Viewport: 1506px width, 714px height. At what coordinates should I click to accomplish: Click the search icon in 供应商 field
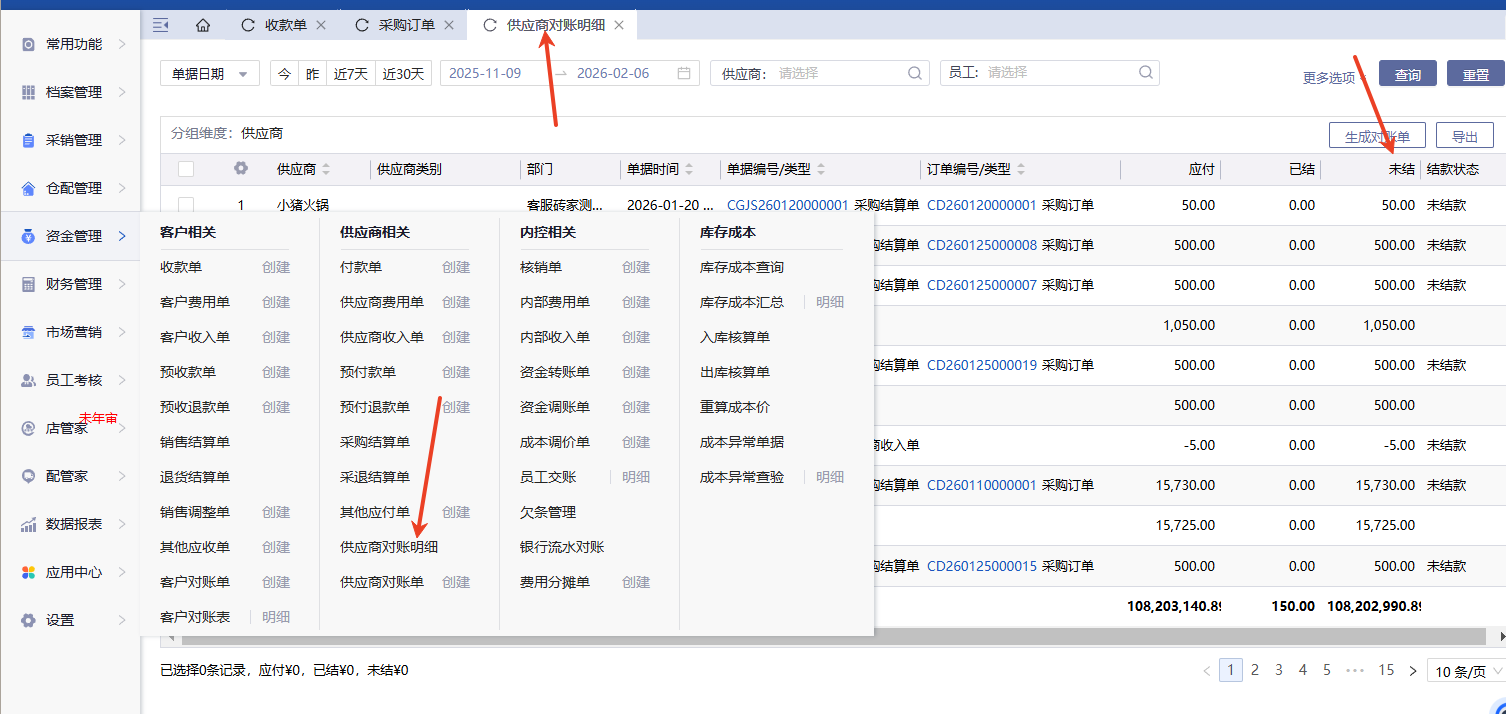pyautogui.click(x=914, y=73)
